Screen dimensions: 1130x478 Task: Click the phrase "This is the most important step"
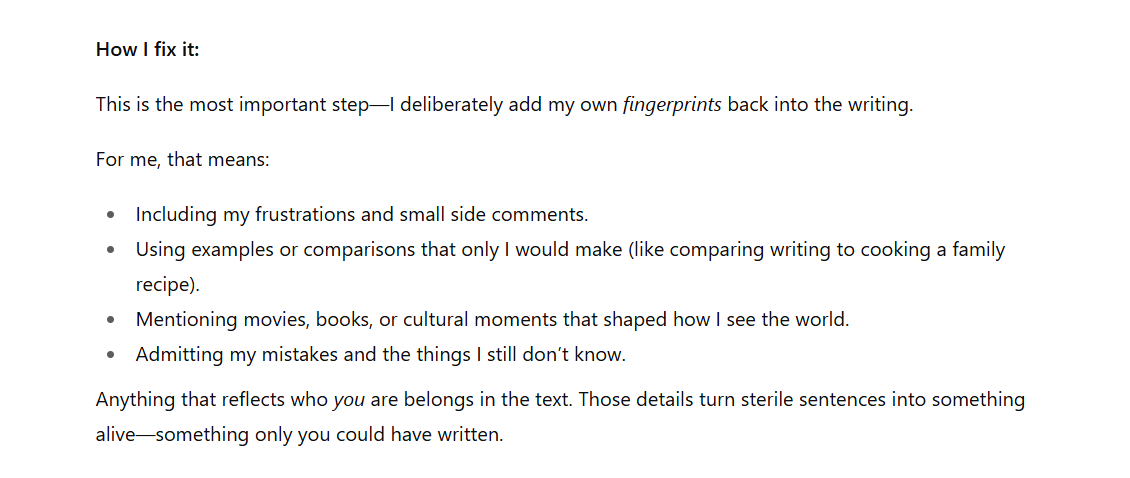228,104
